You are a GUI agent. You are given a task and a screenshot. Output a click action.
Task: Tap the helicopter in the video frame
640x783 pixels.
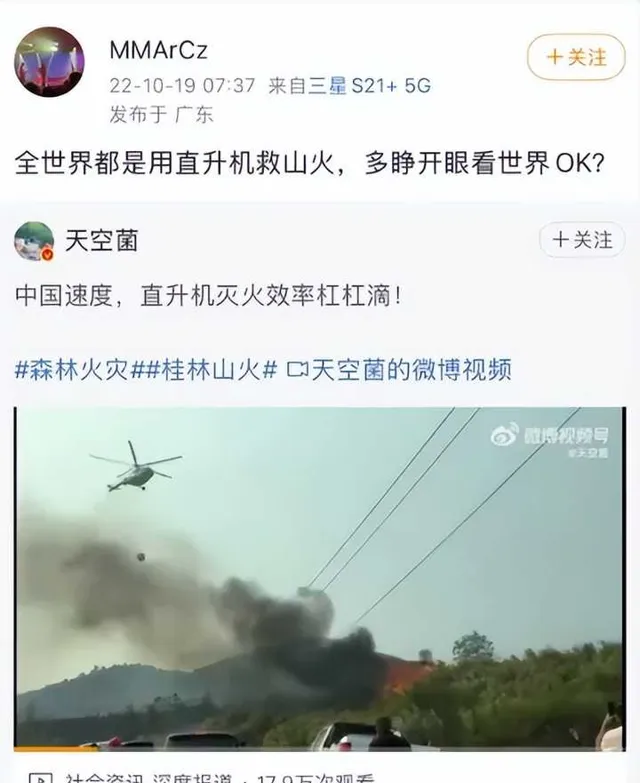135,467
